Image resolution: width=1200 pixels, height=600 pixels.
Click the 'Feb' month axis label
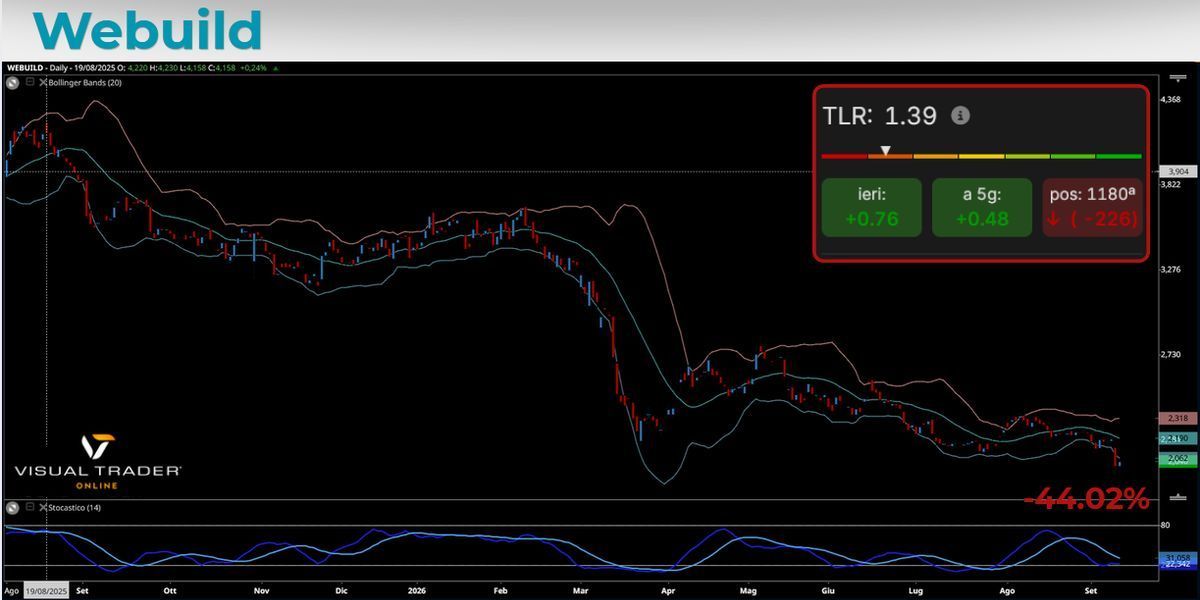click(502, 590)
